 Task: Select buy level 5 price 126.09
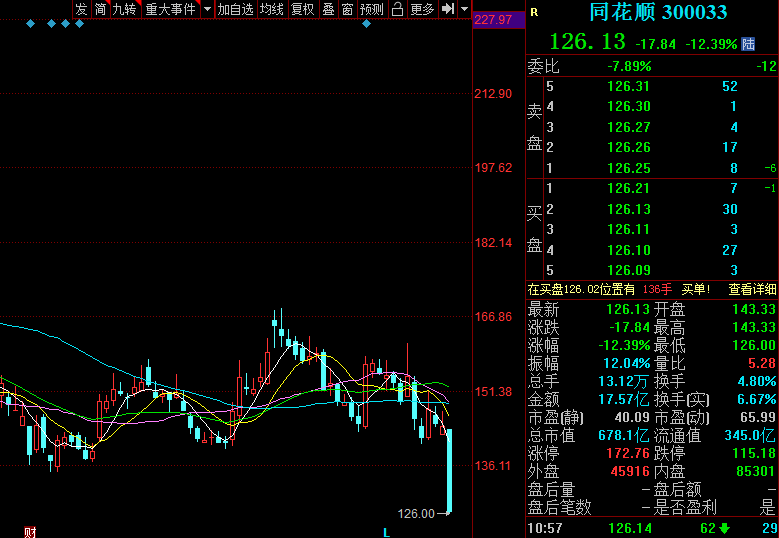tap(628, 270)
